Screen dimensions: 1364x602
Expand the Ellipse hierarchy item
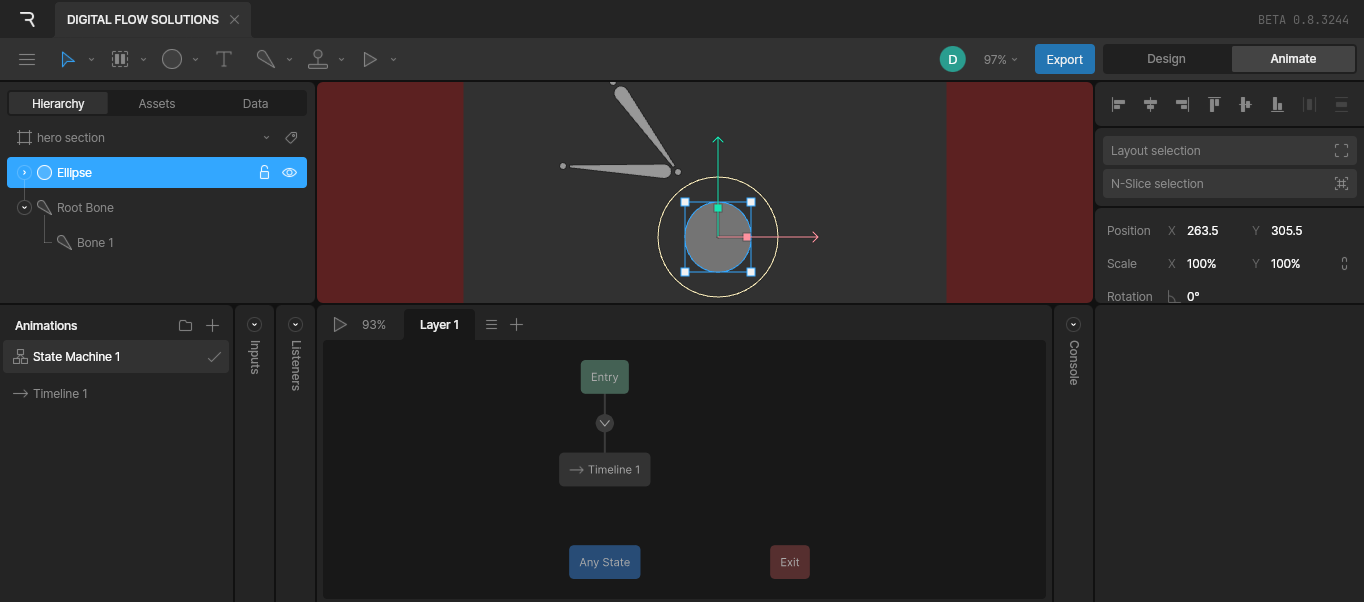click(x=25, y=173)
